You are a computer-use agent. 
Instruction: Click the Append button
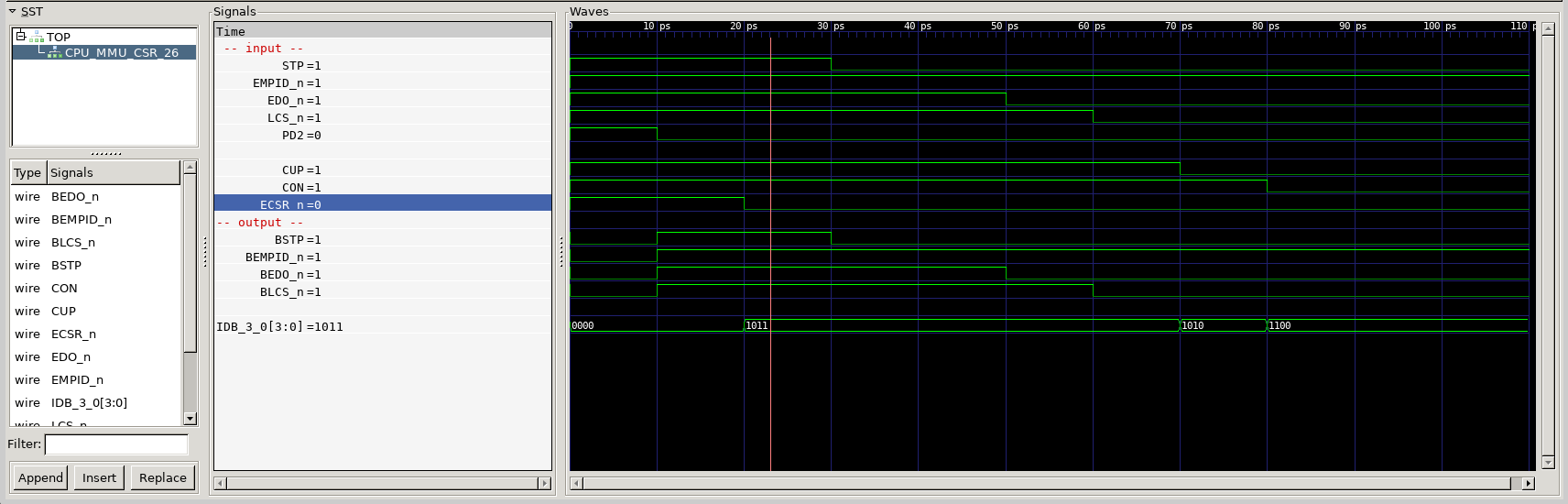tap(40, 477)
